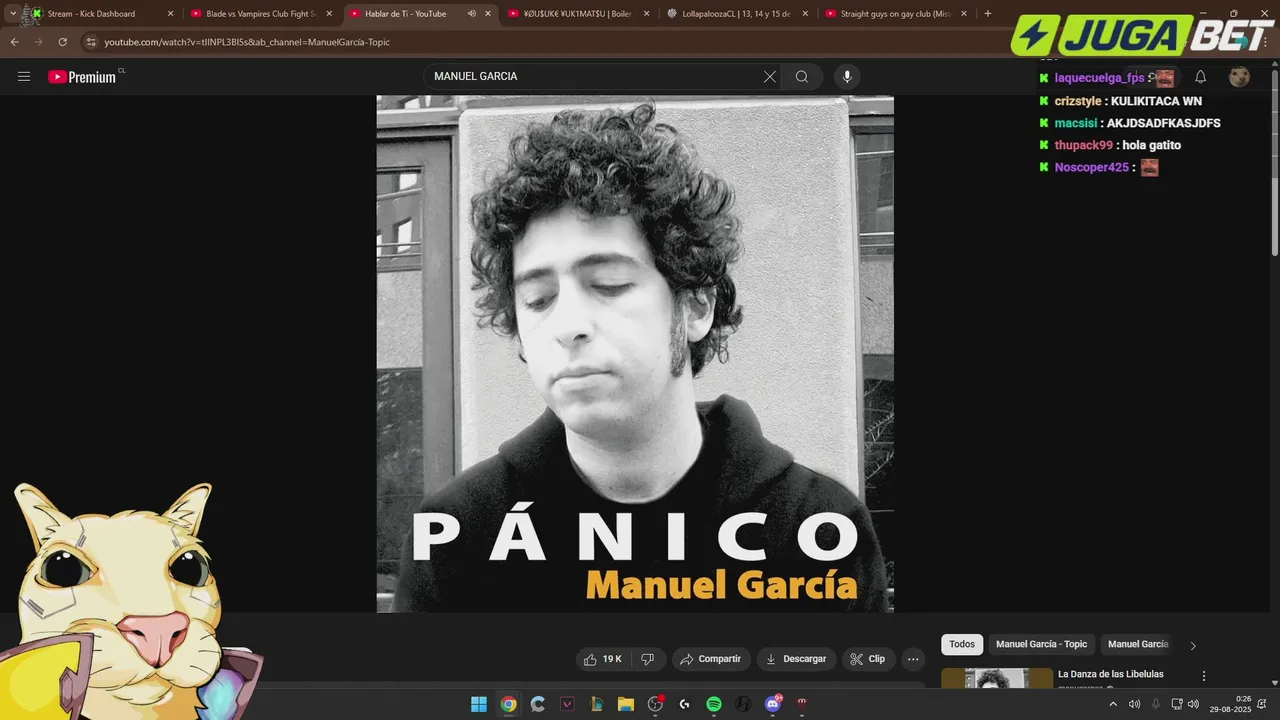This screenshot has height=720, width=1280.
Task: Start voice search with microphone icon
Action: [x=847, y=77]
